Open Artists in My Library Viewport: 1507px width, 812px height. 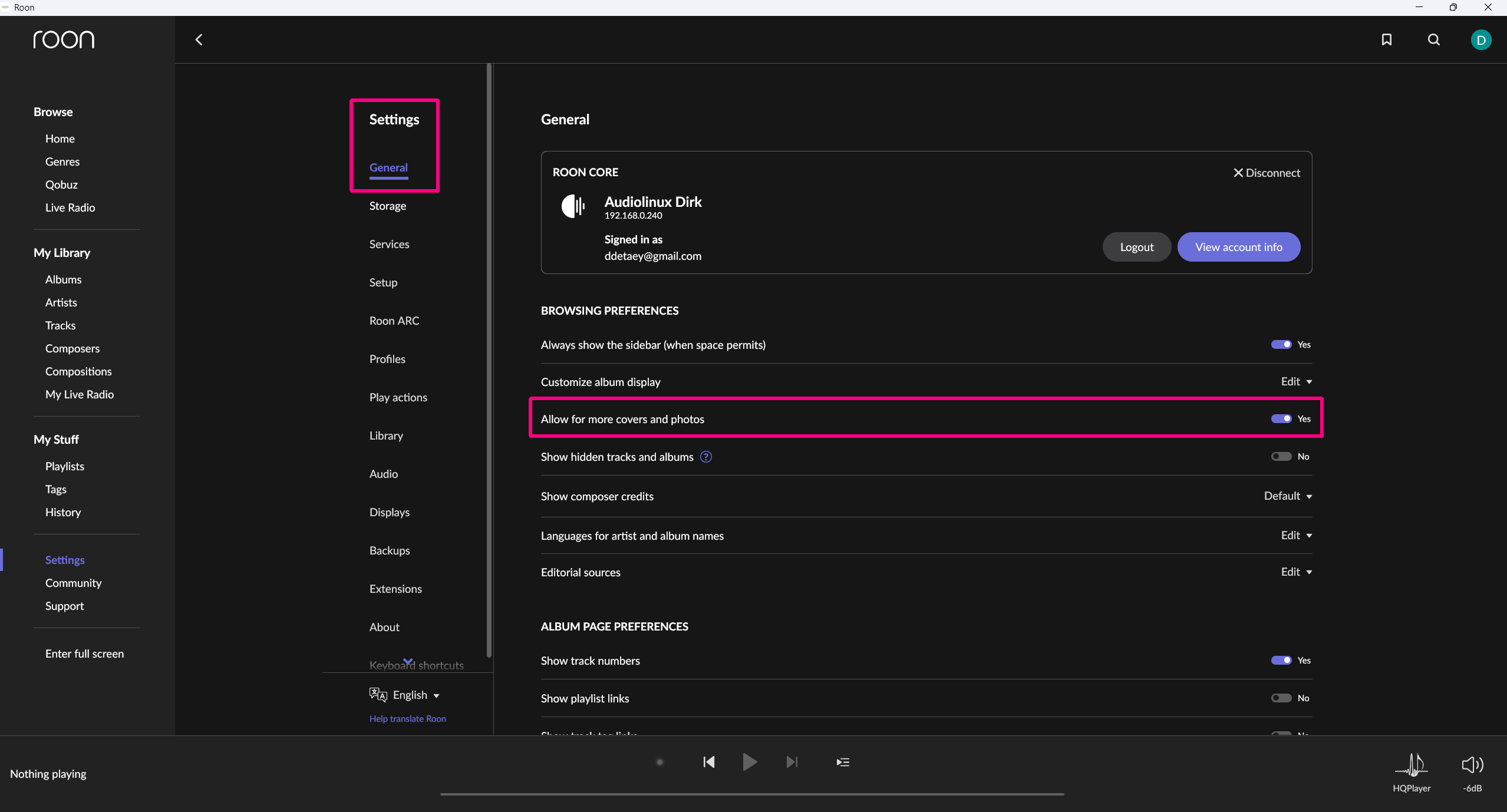[x=61, y=303]
